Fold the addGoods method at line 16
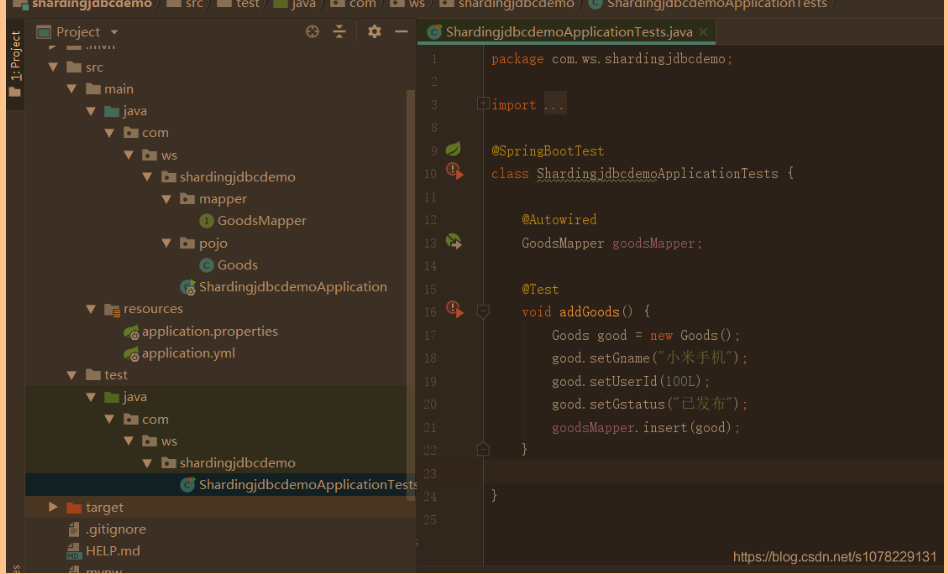948x574 pixels. tap(482, 311)
